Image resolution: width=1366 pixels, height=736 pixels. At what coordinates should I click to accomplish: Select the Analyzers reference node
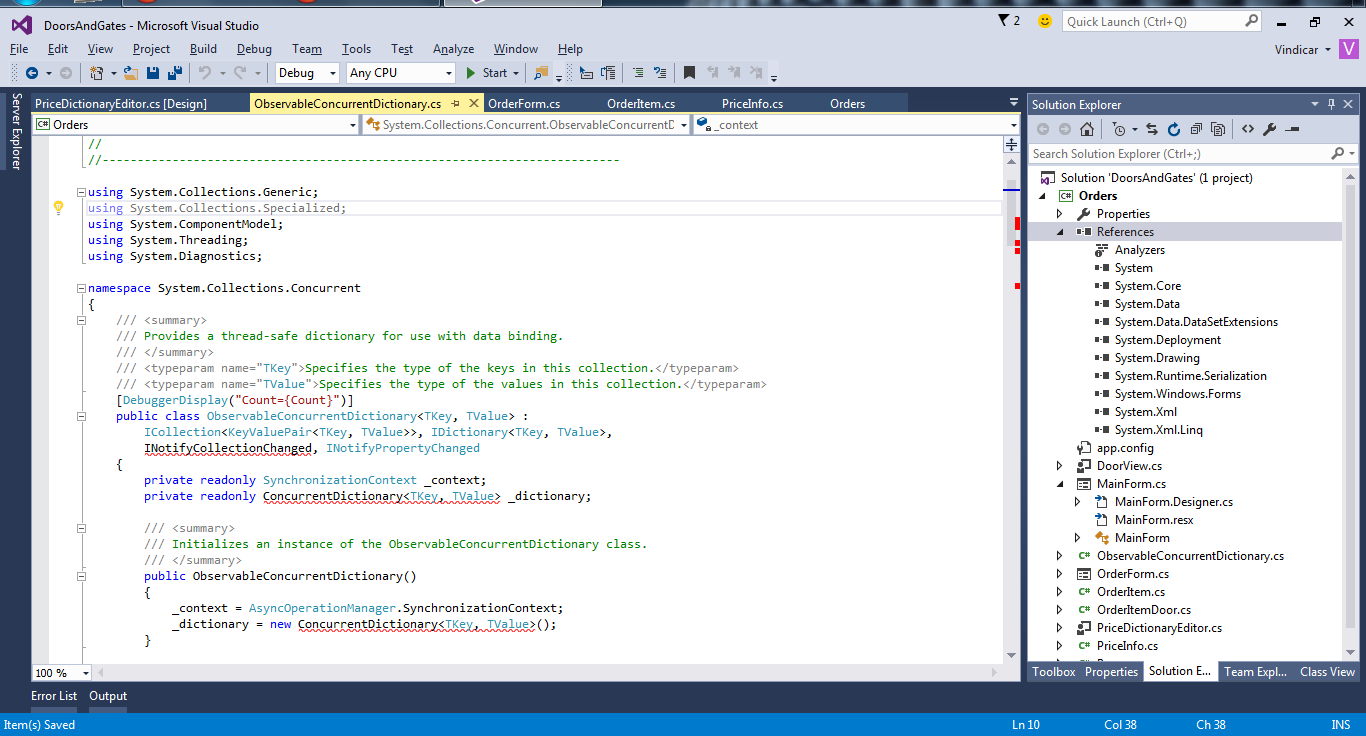(1139, 250)
